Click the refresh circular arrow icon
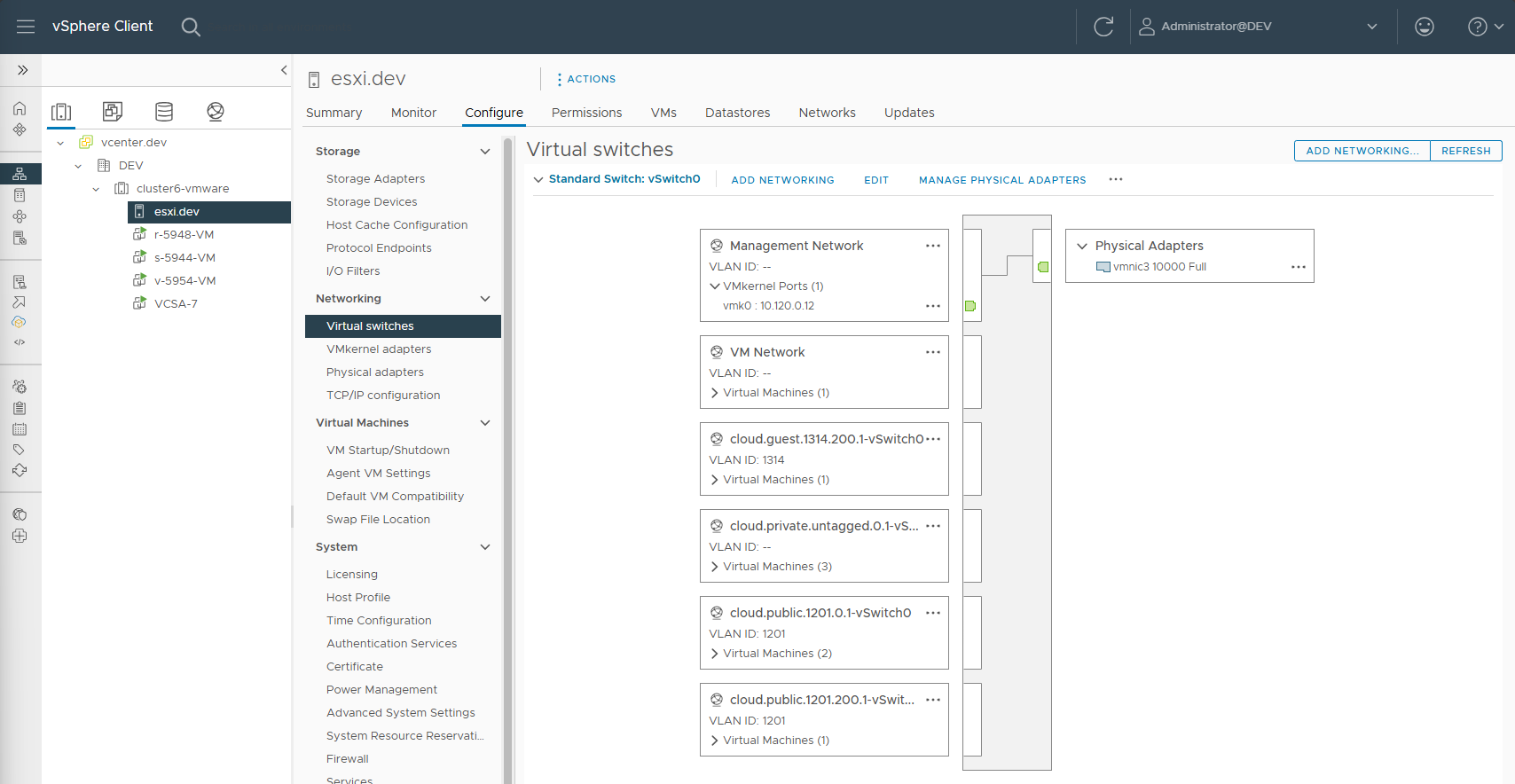Screen dimensions: 1515x784 point(1103,27)
